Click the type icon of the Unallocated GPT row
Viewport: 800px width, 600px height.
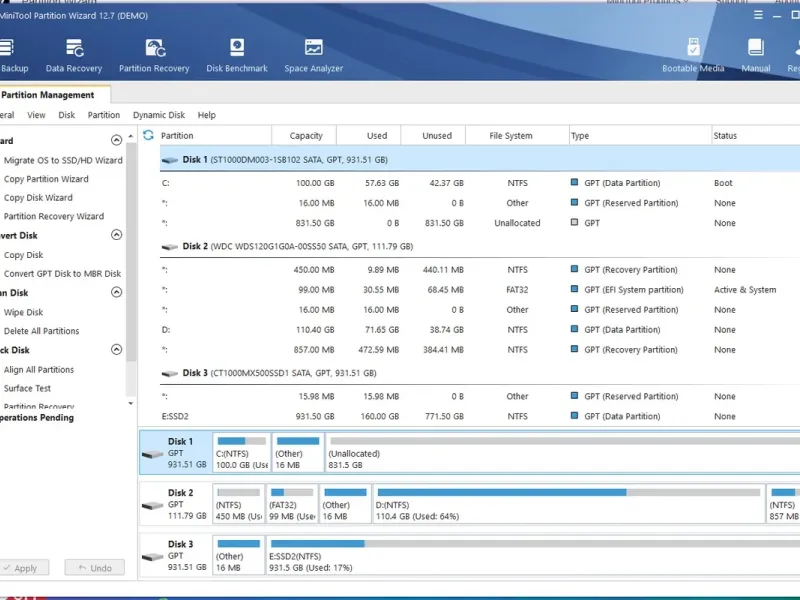574,222
